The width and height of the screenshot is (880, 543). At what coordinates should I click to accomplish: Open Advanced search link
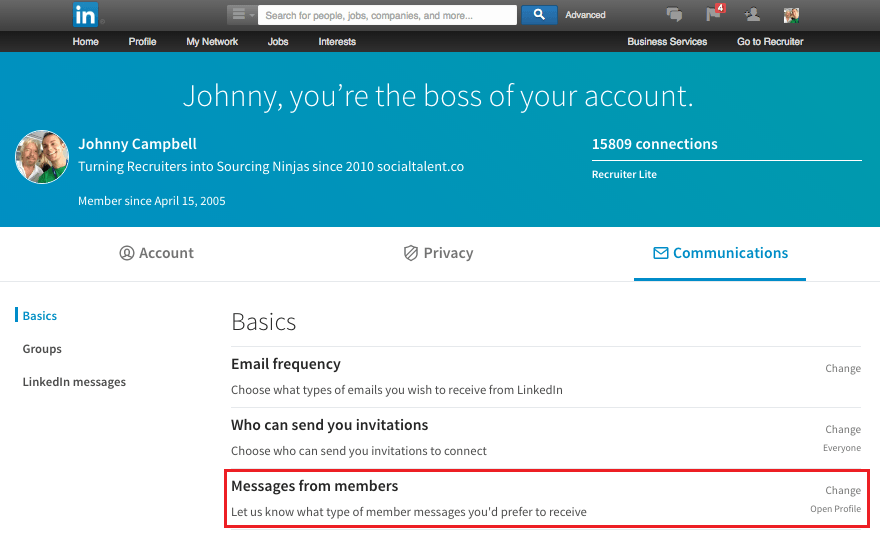coord(585,15)
